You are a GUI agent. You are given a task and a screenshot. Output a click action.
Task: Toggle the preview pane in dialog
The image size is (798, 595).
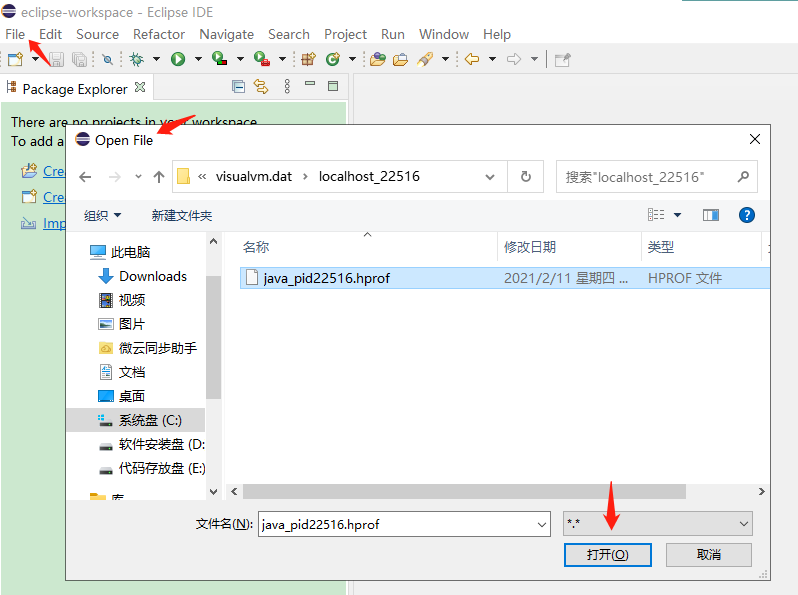[710, 215]
